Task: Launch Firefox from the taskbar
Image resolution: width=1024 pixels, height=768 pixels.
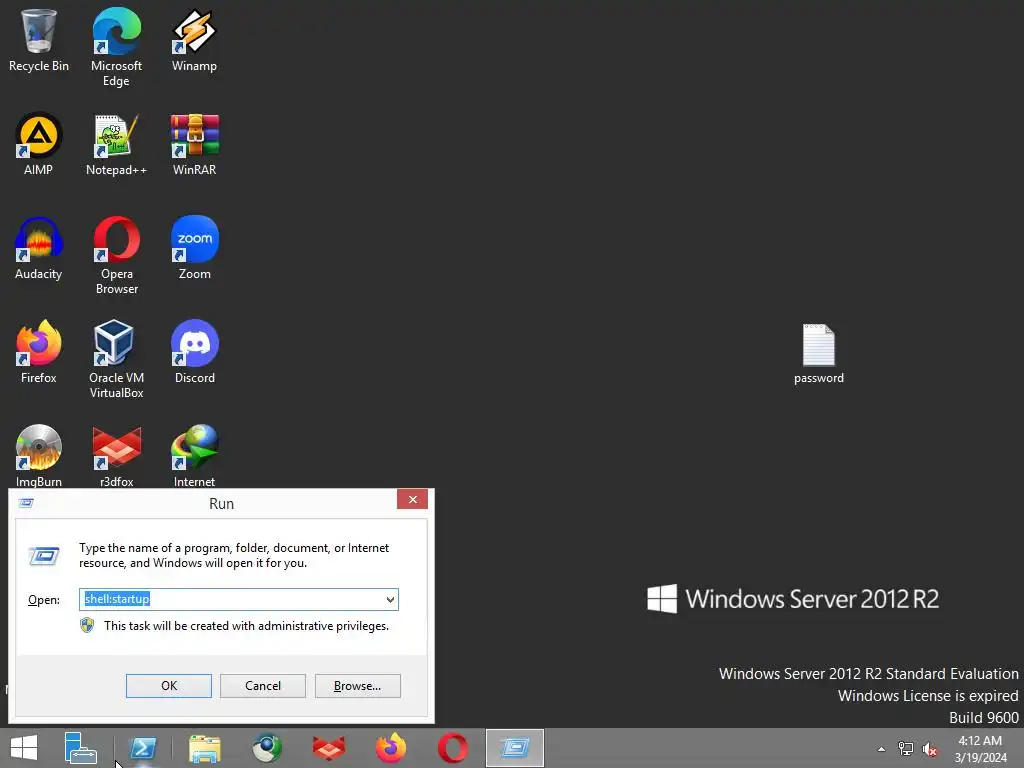Action: tap(391, 748)
